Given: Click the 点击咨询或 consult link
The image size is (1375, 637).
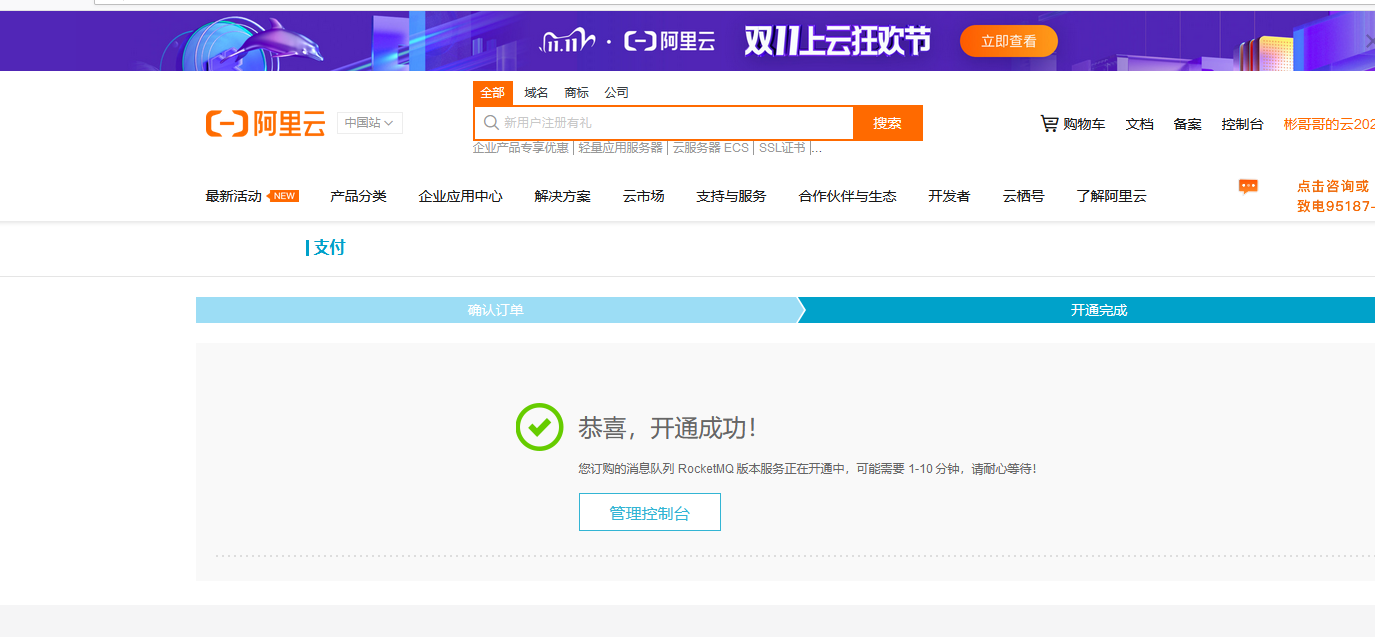Looking at the screenshot, I should (1333, 186).
